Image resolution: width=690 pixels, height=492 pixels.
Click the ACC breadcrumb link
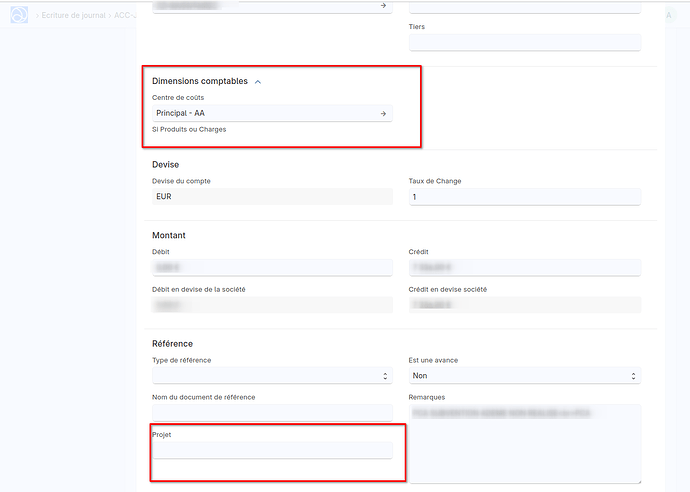[123, 15]
